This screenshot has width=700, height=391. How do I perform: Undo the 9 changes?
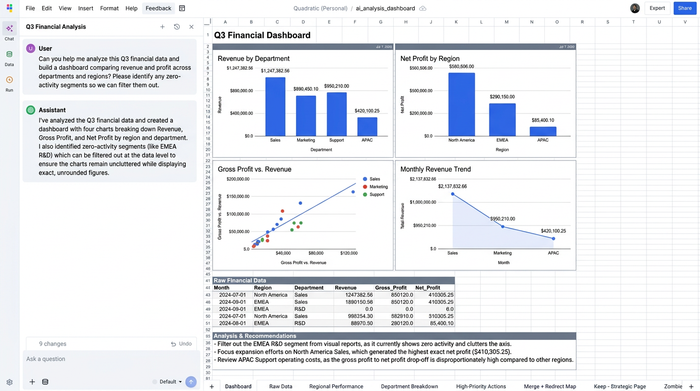(x=181, y=344)
